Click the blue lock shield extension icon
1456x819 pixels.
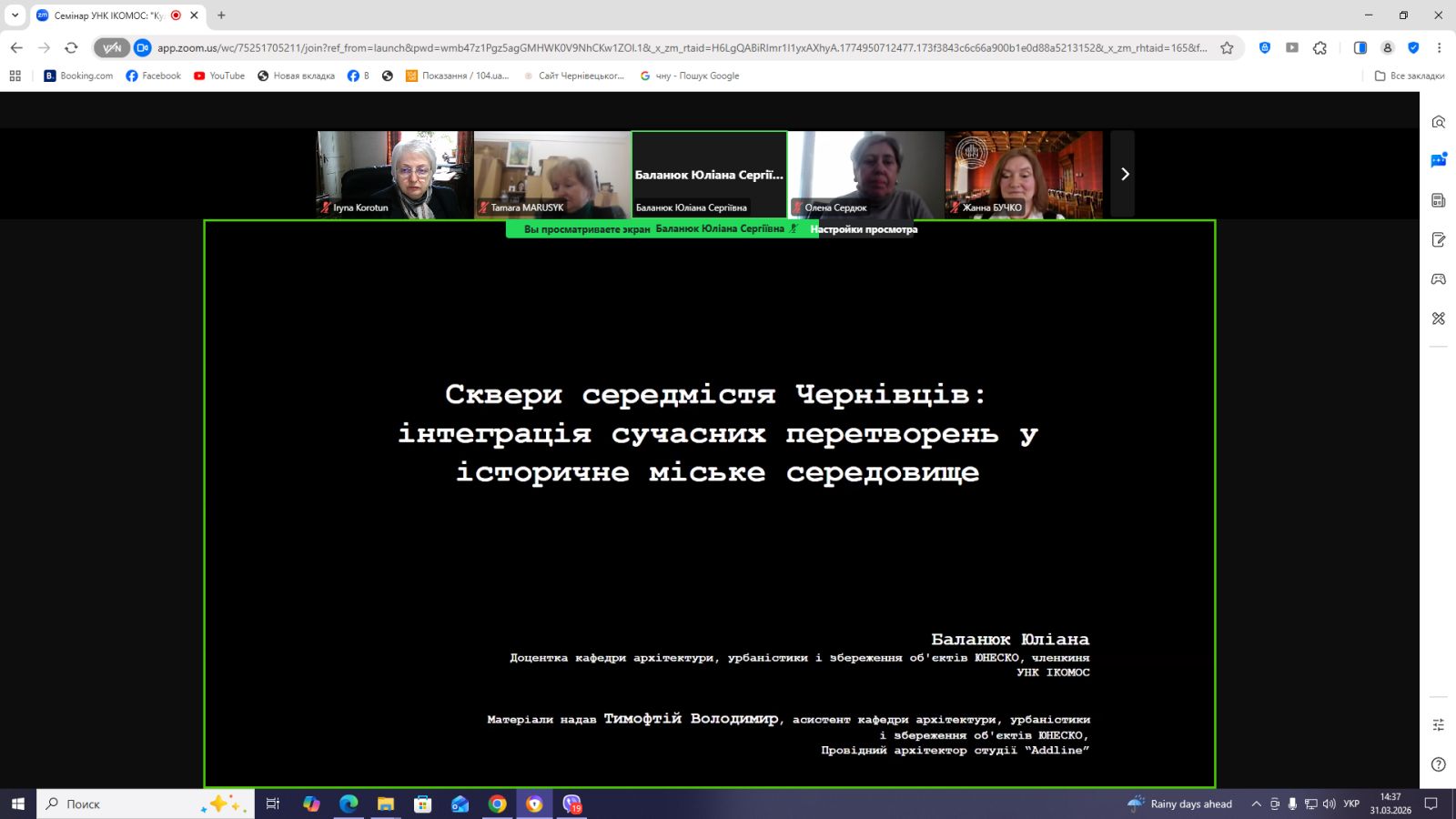(1265, 48)
